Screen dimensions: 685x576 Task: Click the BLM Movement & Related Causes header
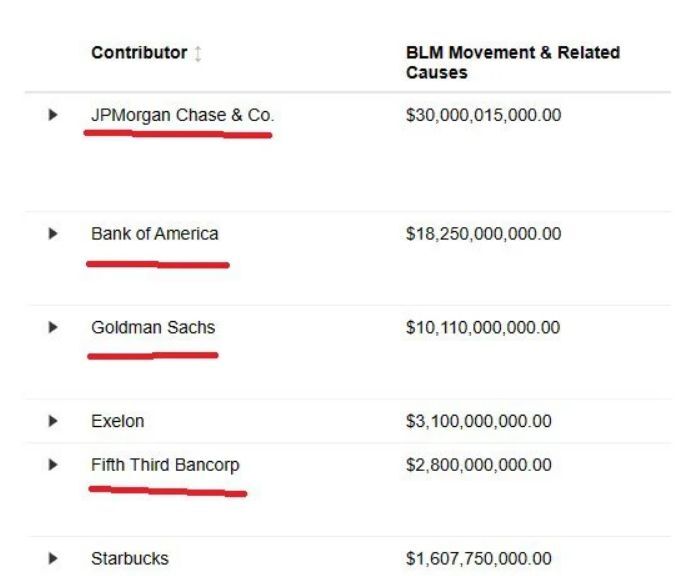click(512, 62)
